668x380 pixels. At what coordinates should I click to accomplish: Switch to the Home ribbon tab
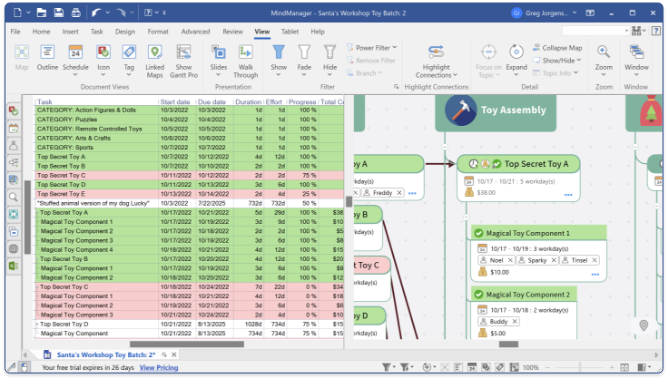41,32
